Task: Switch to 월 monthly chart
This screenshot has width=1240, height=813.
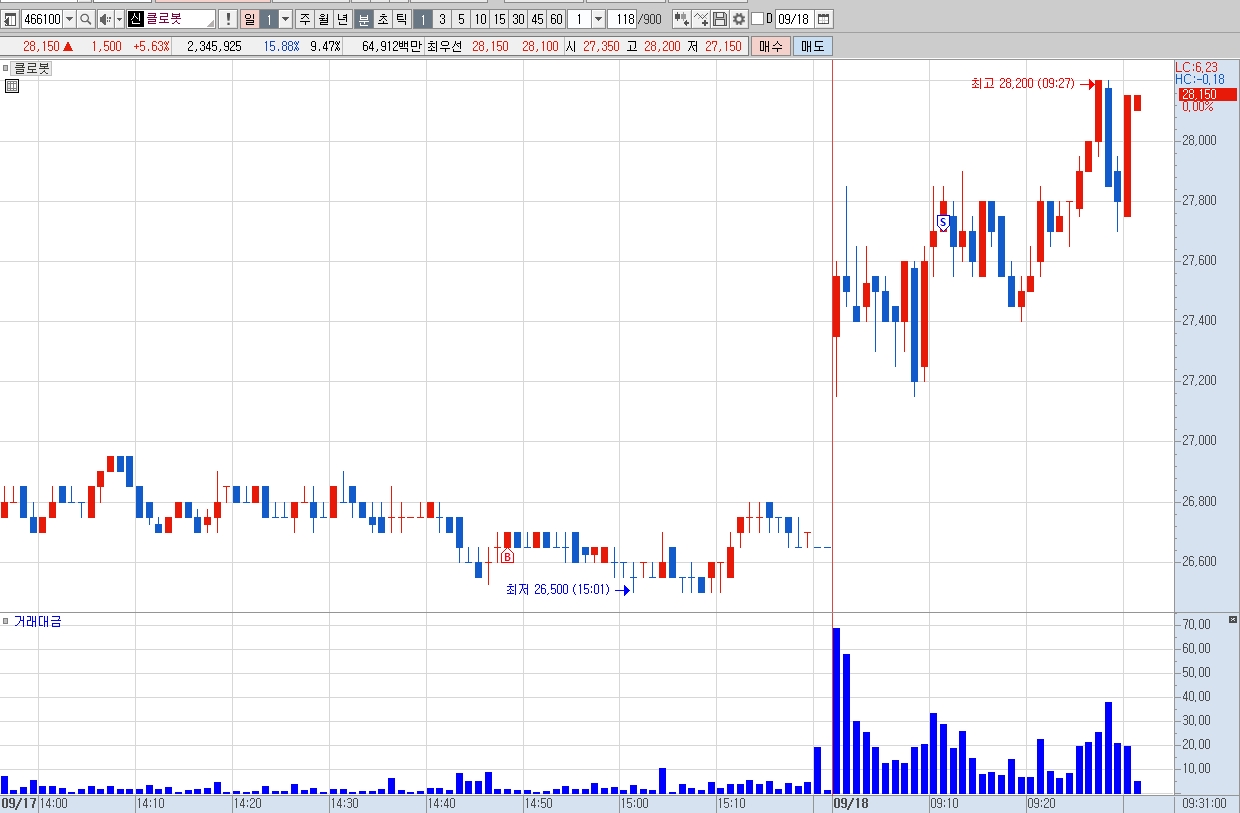Action: tap(324, 19)
